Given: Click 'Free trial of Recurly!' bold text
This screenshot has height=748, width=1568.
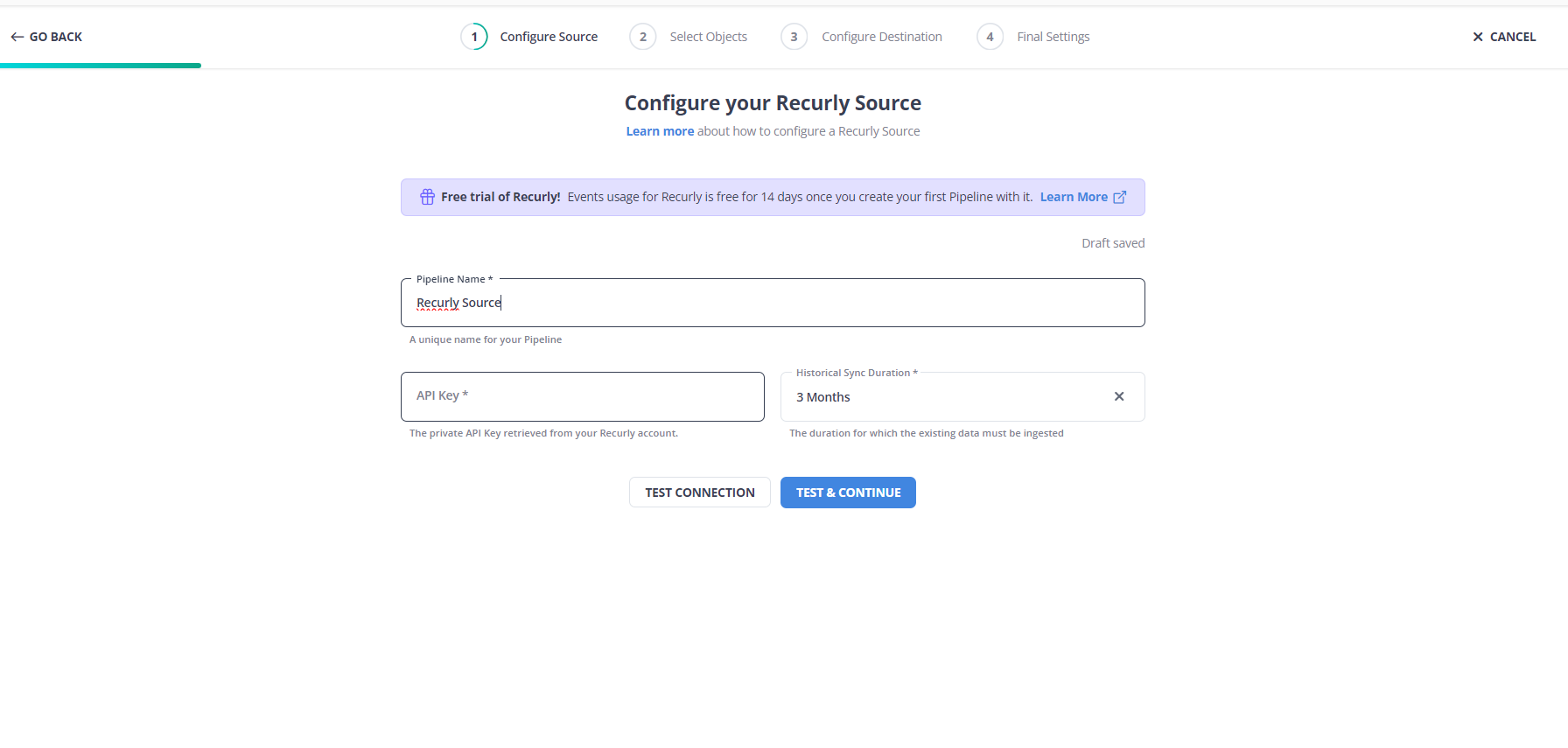Looking at the screenshot, I should [x=500, y=197].
